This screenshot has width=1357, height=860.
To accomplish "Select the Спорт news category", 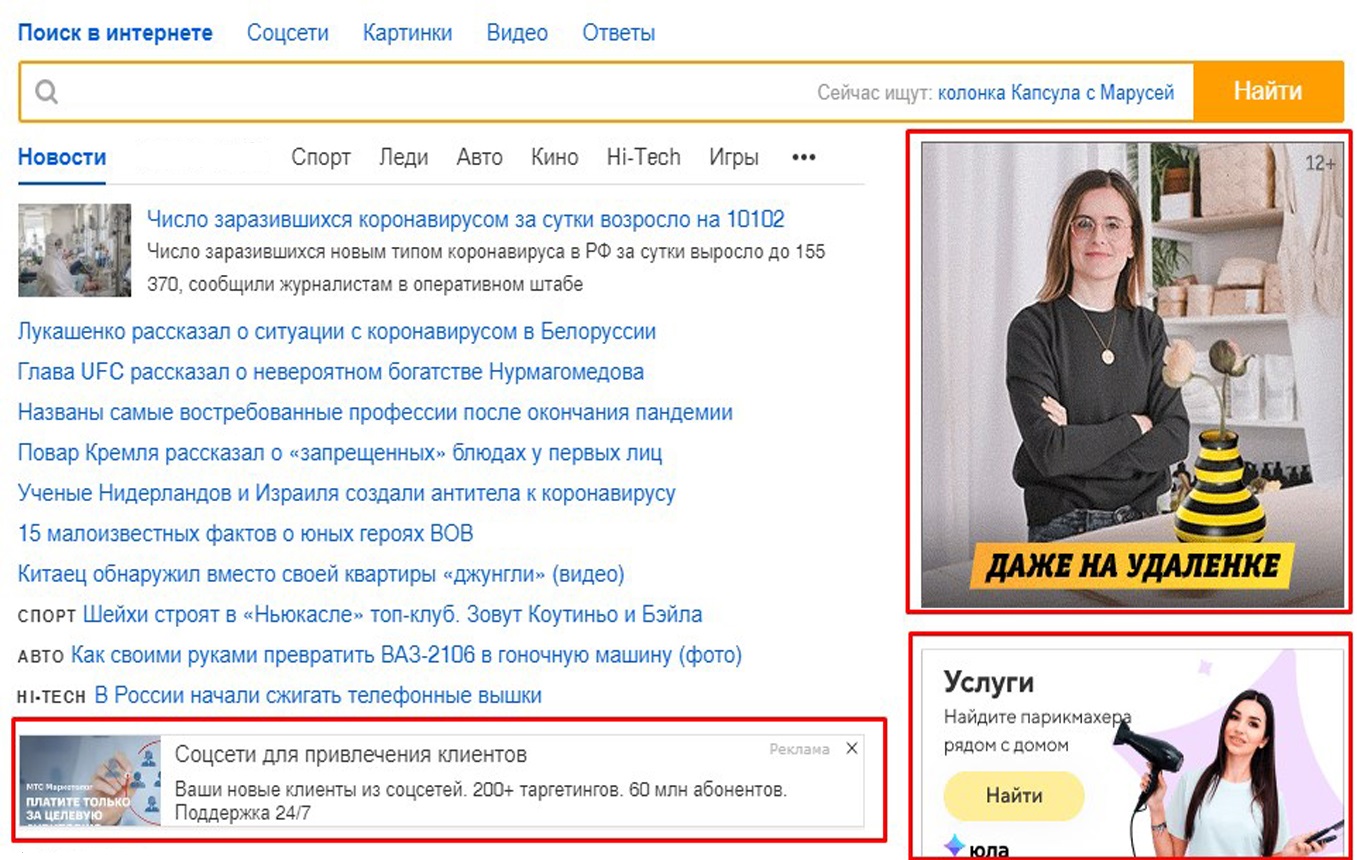I will pyautogui.click(x=321, y=157).
